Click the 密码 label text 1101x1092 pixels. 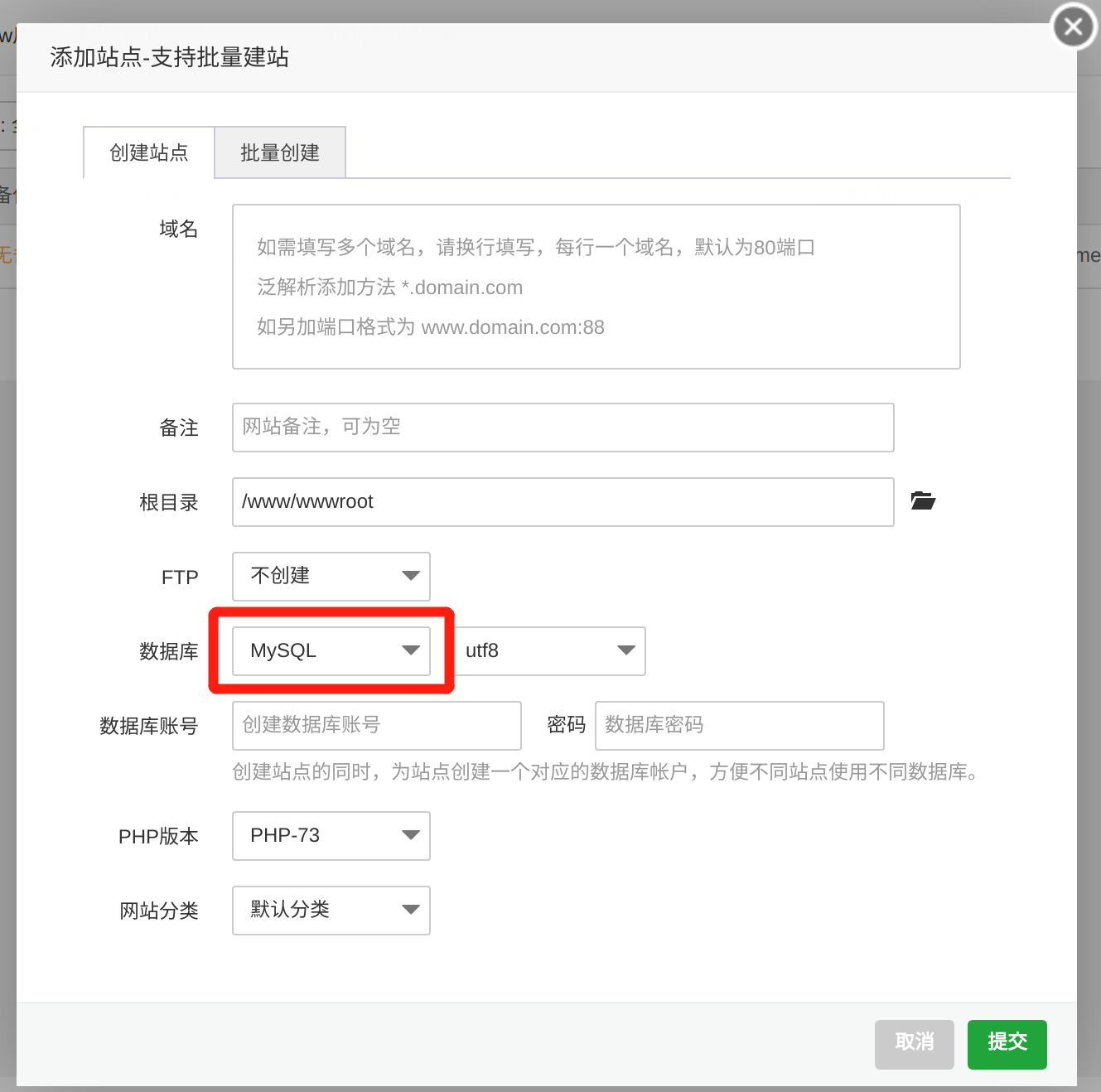pyautogui.click(x=567, y=725)
